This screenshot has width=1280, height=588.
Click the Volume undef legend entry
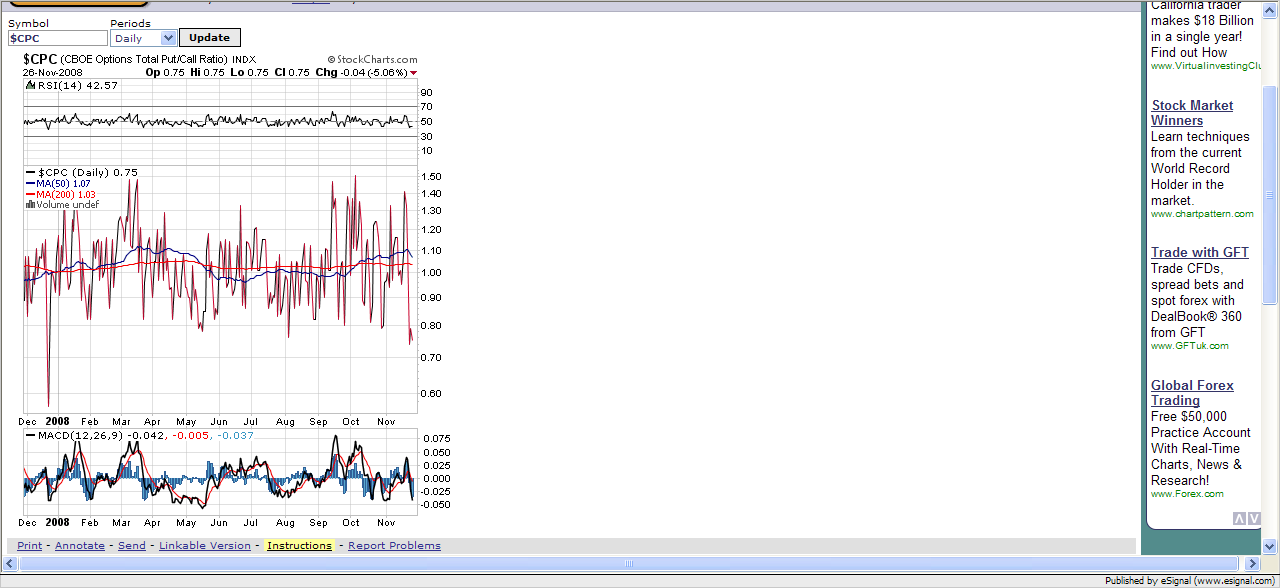pos(62,204)
